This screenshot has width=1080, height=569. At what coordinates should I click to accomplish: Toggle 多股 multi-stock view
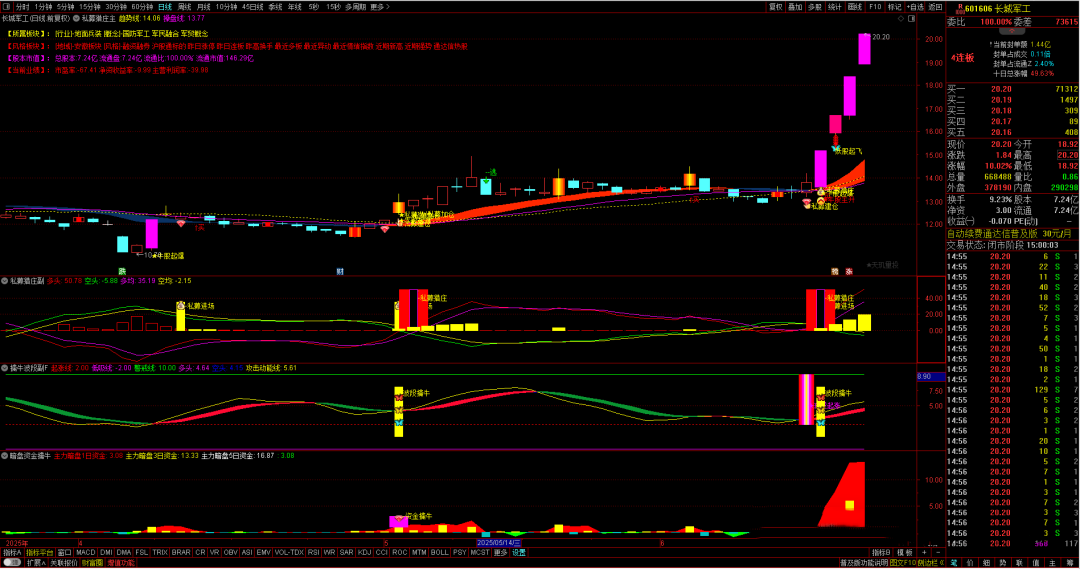click(815, 6)
